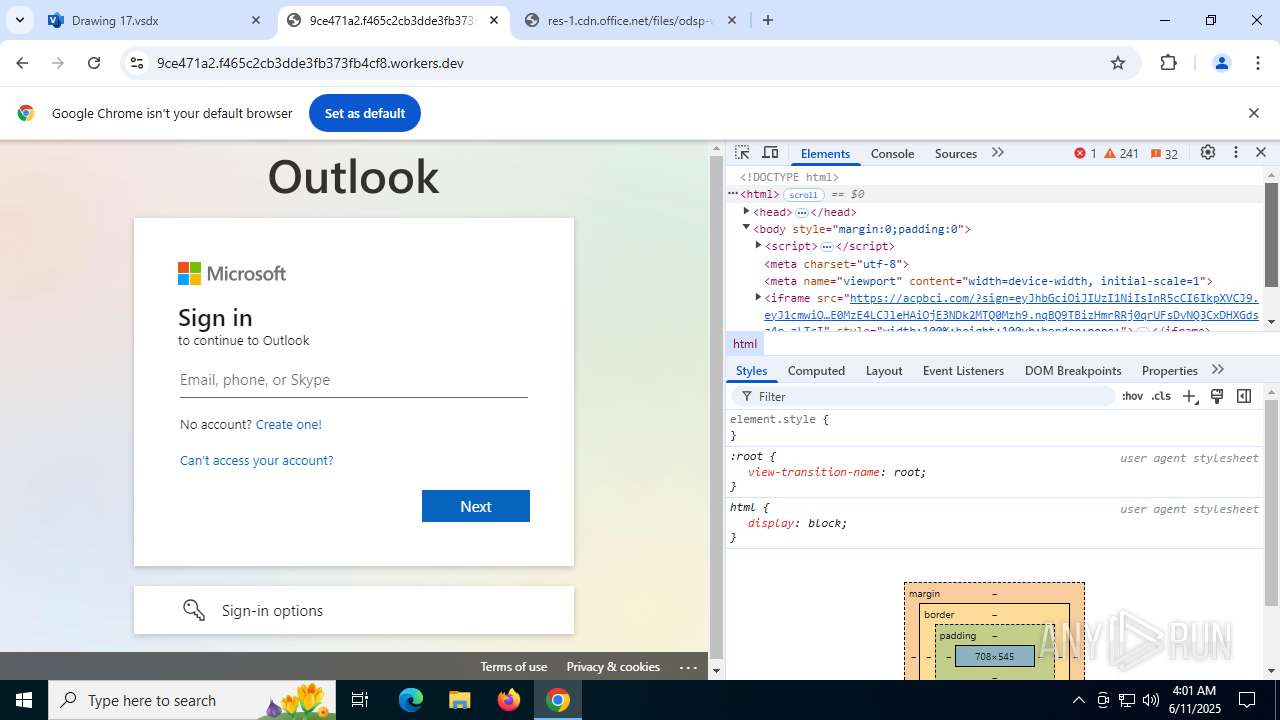Image resolution: width=1280 pixels, height=720 pixels.
Task: Show more DevTools panels chevron
Action: (997, 153)
